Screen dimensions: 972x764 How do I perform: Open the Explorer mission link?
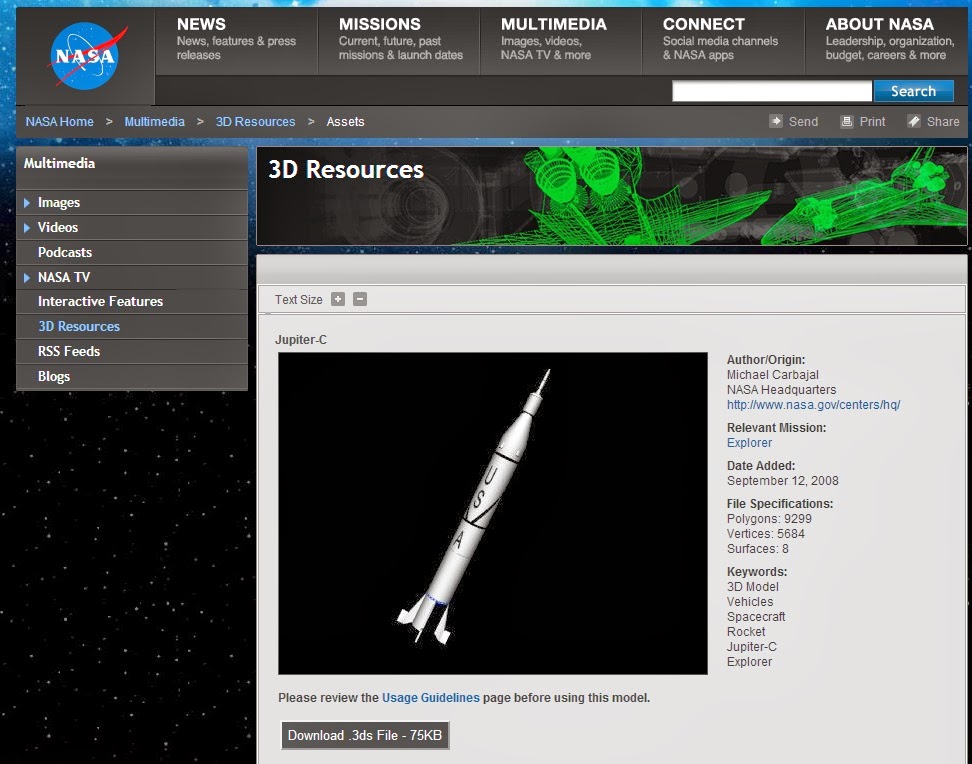pyautogui.click(x=749, y=442)
